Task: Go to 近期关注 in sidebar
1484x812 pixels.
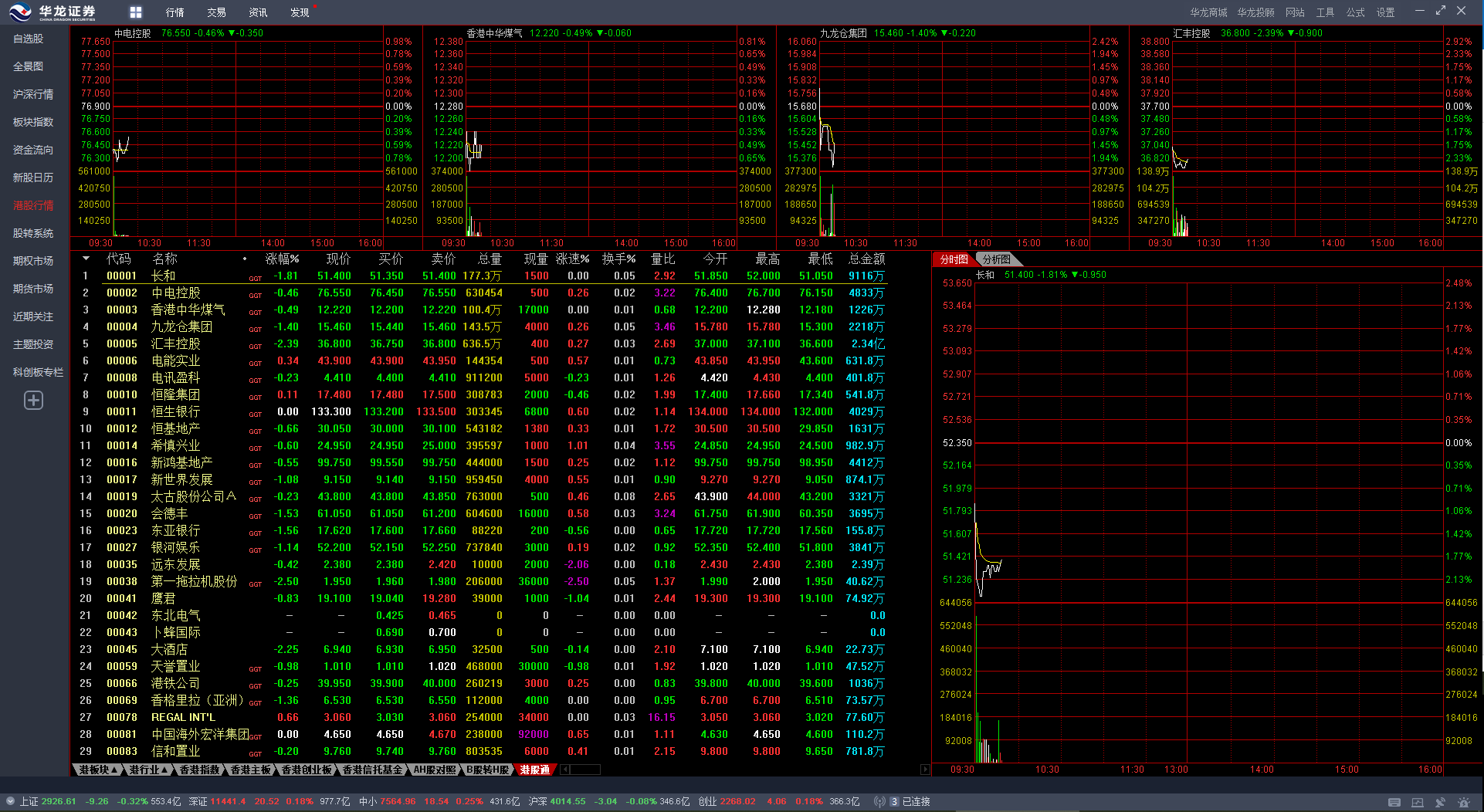Action: pyautogui.click(x=33, y=316)
